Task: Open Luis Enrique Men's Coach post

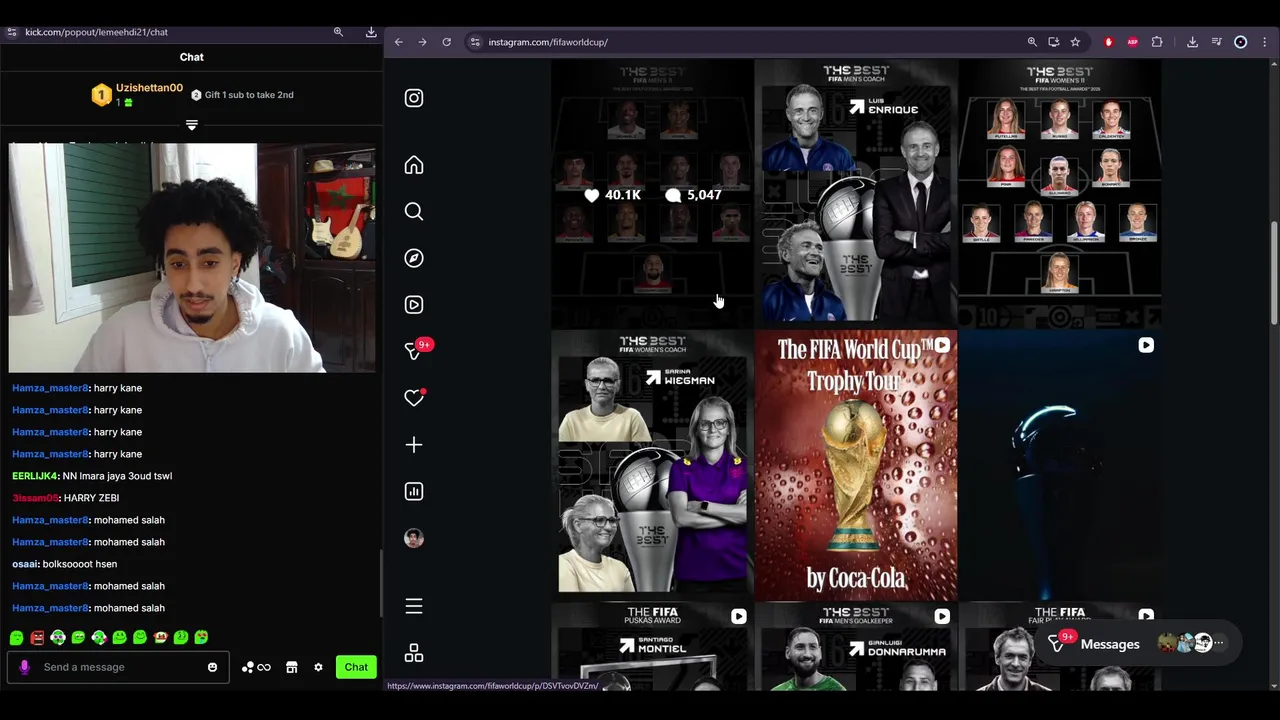Action: (x=856, y=193)
